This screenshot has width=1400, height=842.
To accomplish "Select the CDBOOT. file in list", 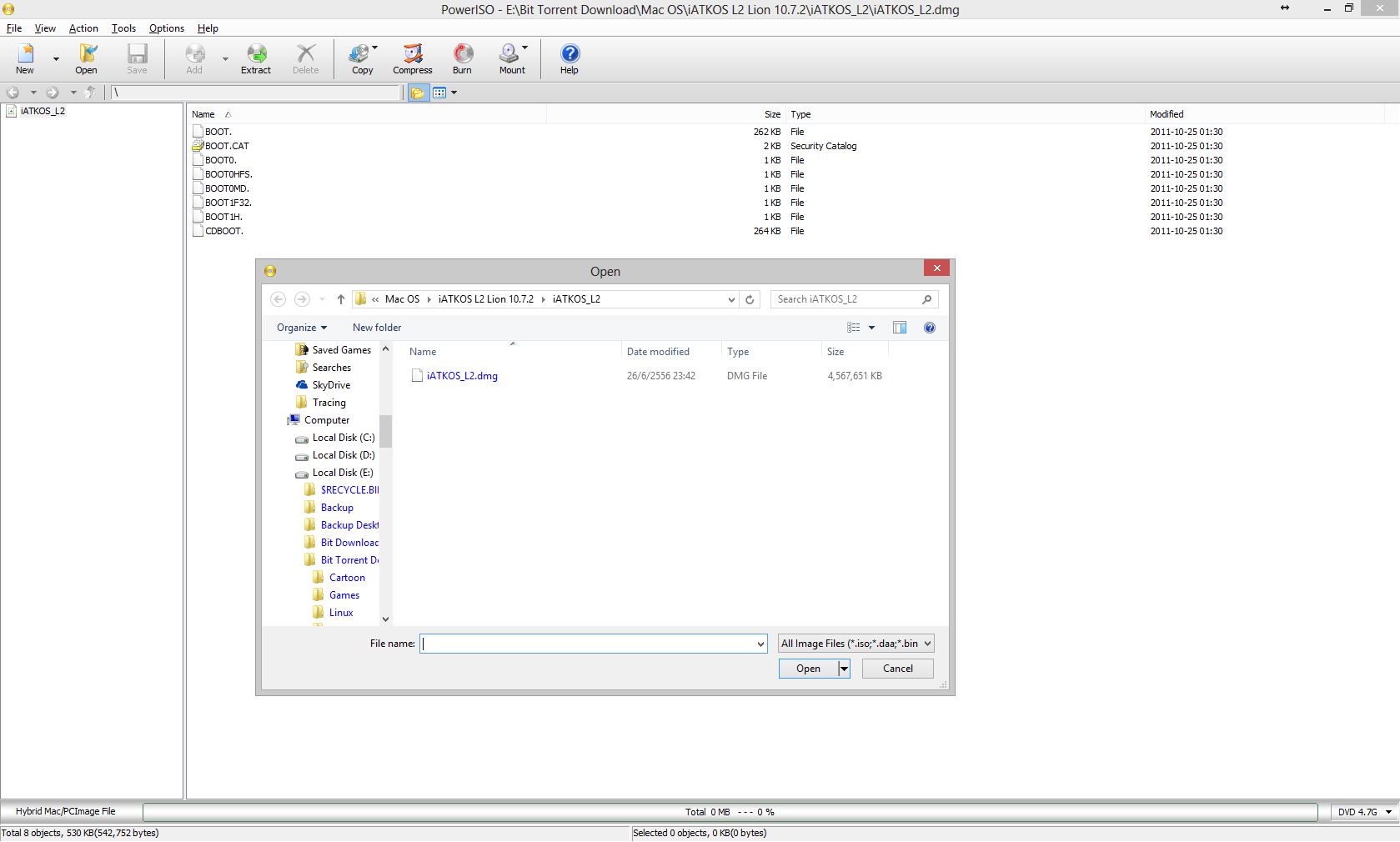I will pos(224,231).
